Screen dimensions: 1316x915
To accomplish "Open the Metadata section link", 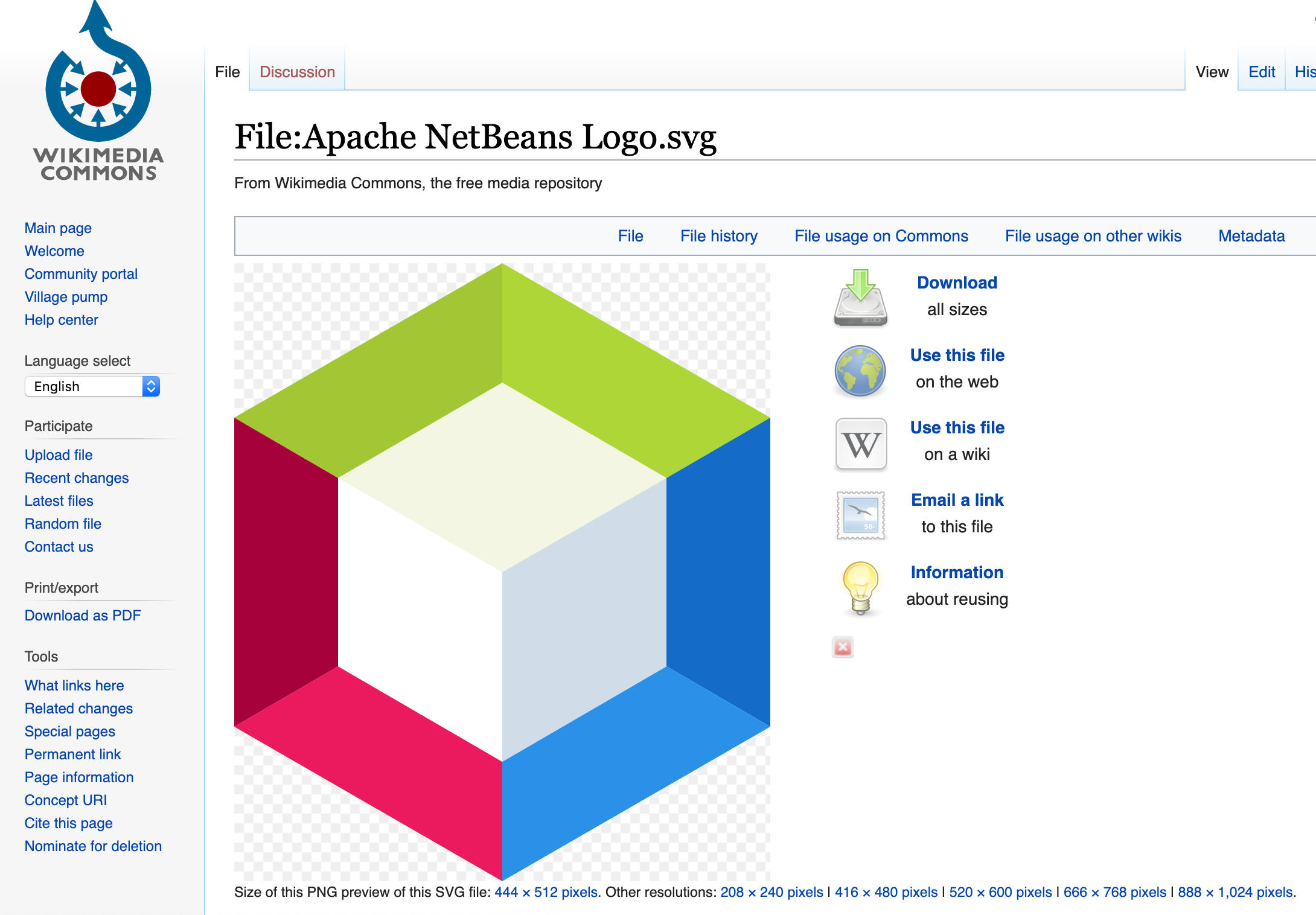I will (1251, 236).
